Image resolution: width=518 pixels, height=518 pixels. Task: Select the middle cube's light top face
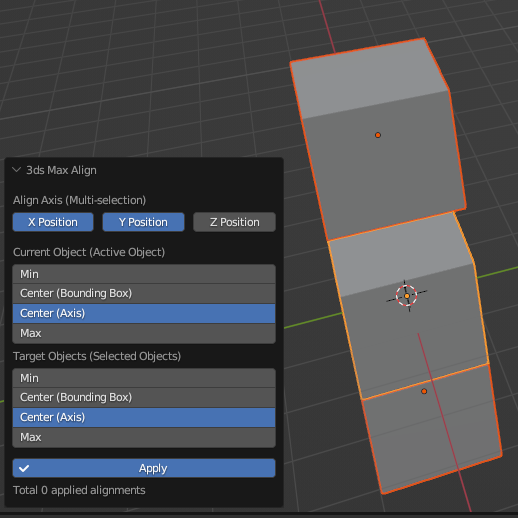pos(400,253)
